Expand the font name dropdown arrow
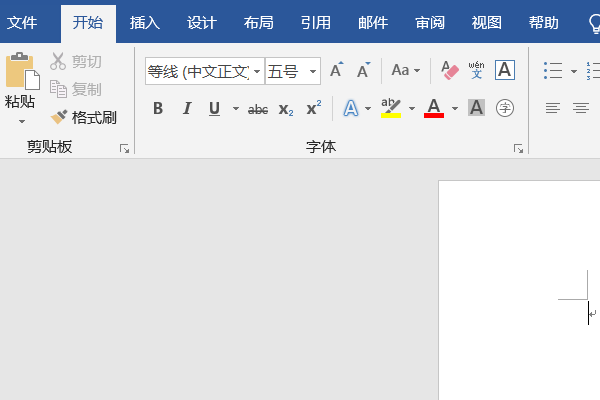 point(257,71)
